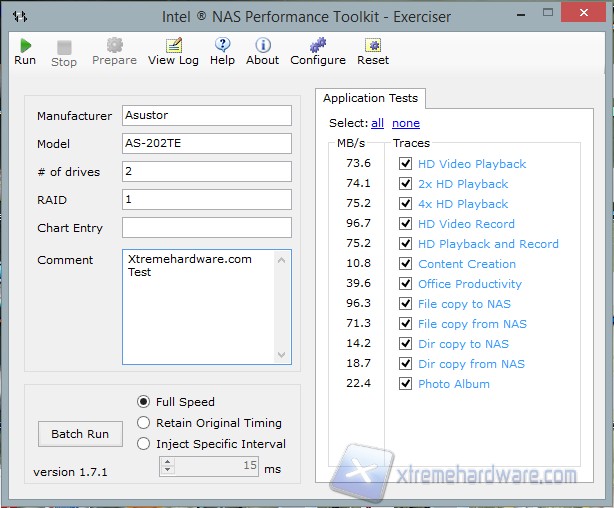
Task: Choose Inject Specific Interval option
Action: pos(144,444)
